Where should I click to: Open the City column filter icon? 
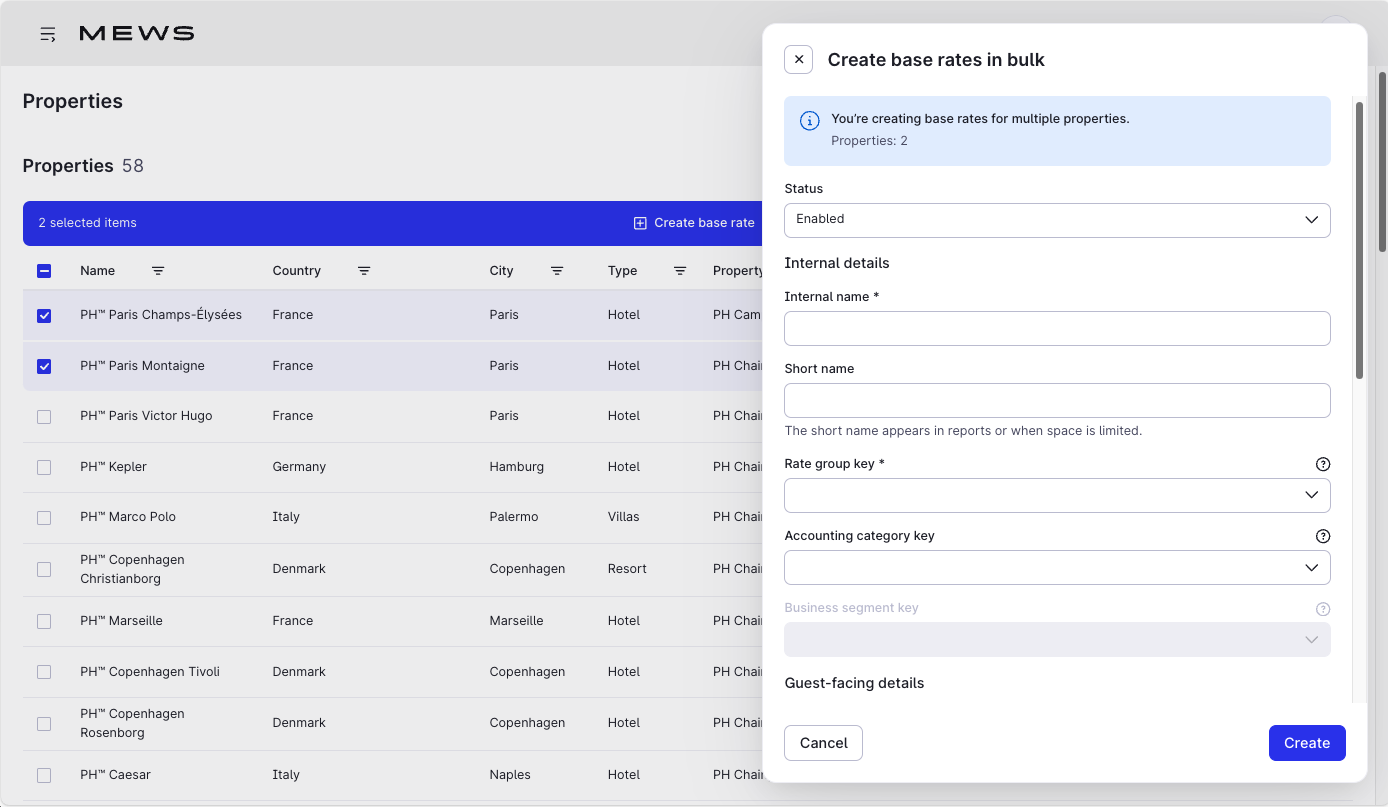[x=557, y=271]
